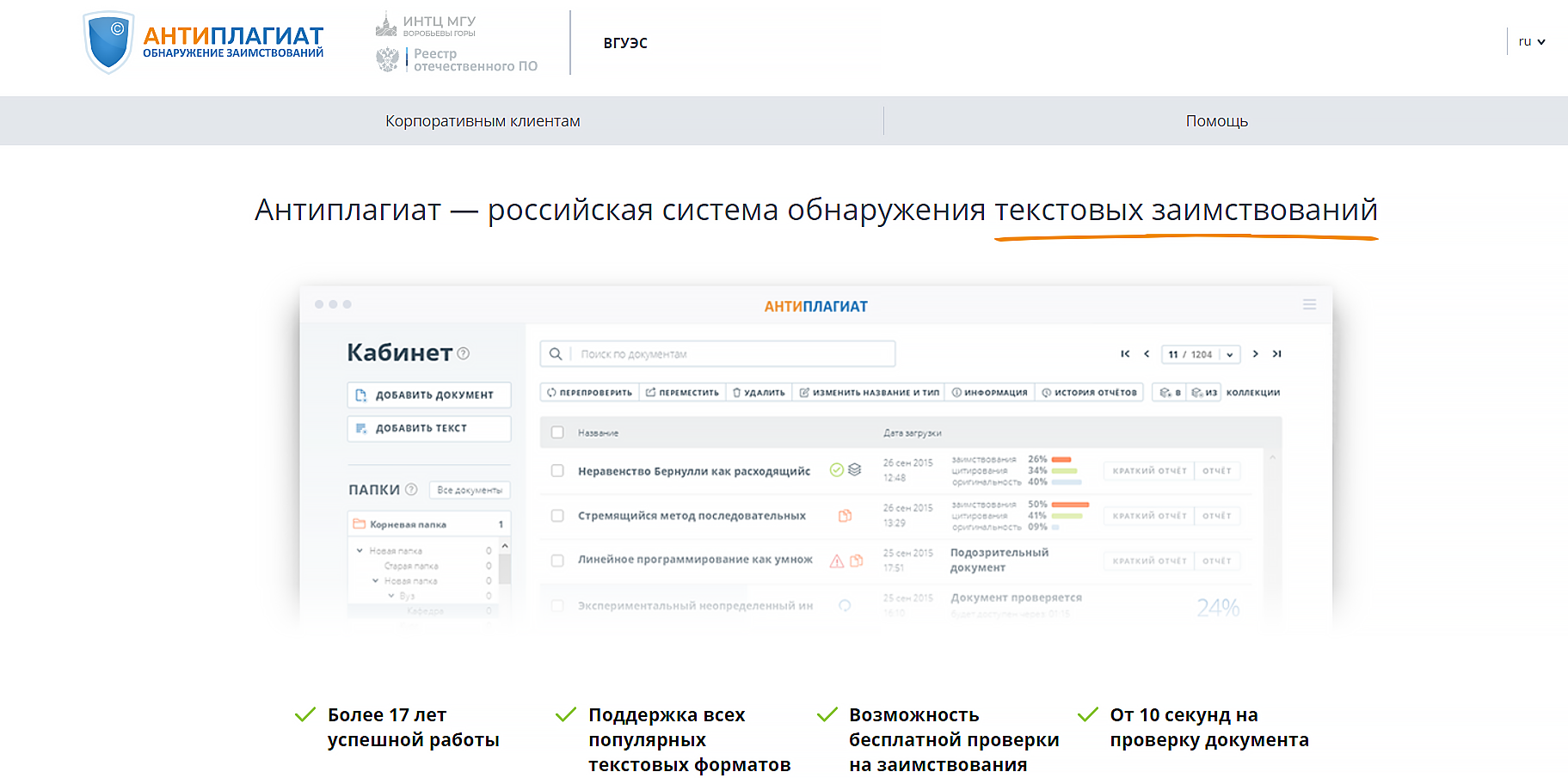Click Дата загрузки column header
Image resolution: width=1568 pixels, height=778 pixels.
[x=912, y=433]
